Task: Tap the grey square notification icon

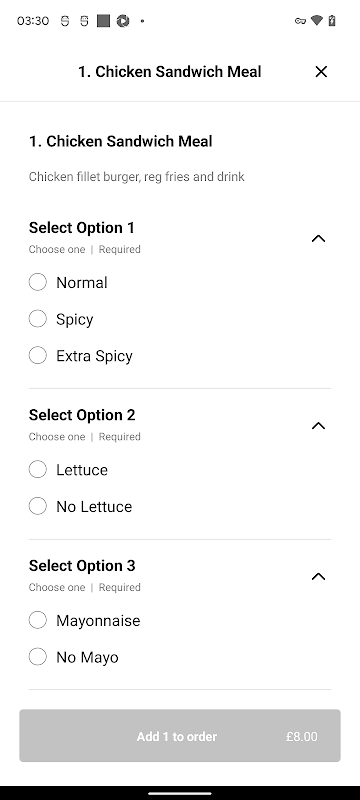Action: (x=104, y=21)
